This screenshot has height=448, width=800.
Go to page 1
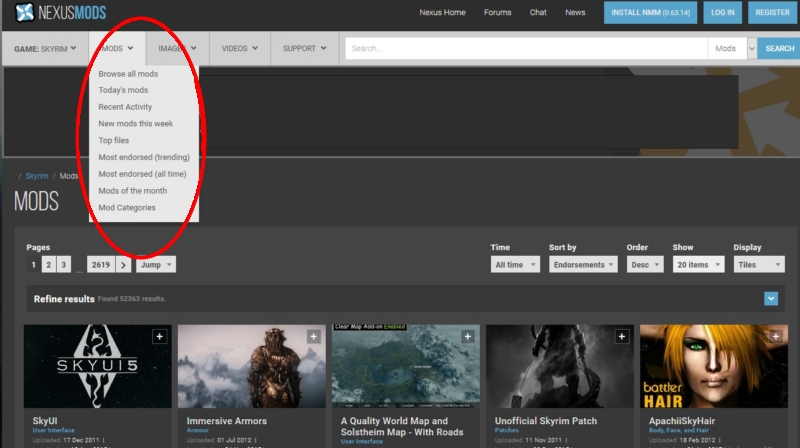click(34, 265)
